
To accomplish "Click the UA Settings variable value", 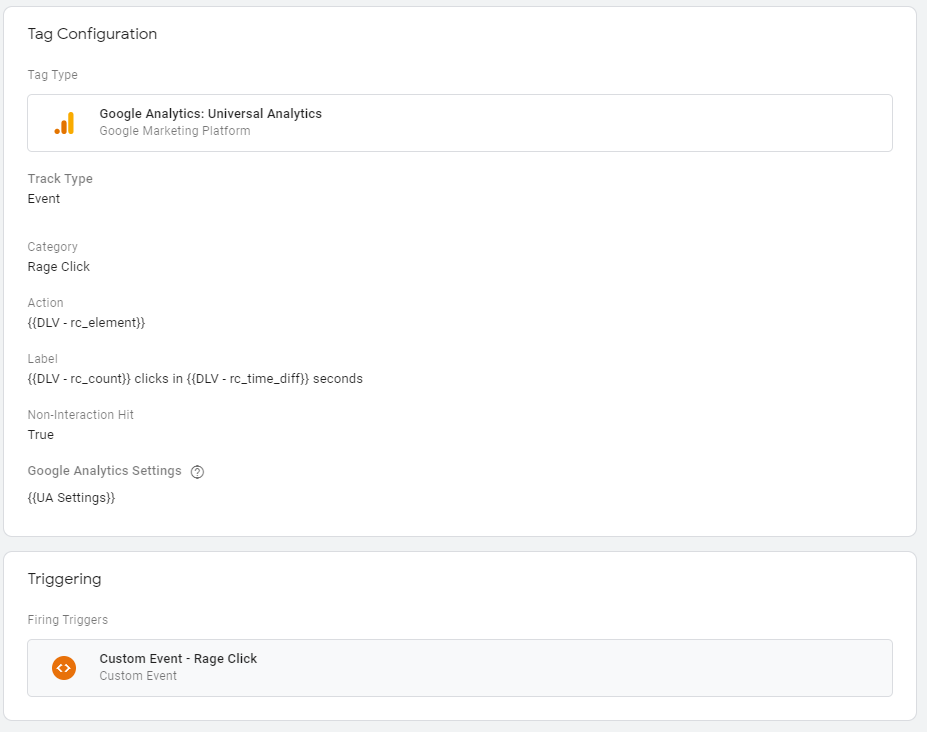I will point(72,498).
